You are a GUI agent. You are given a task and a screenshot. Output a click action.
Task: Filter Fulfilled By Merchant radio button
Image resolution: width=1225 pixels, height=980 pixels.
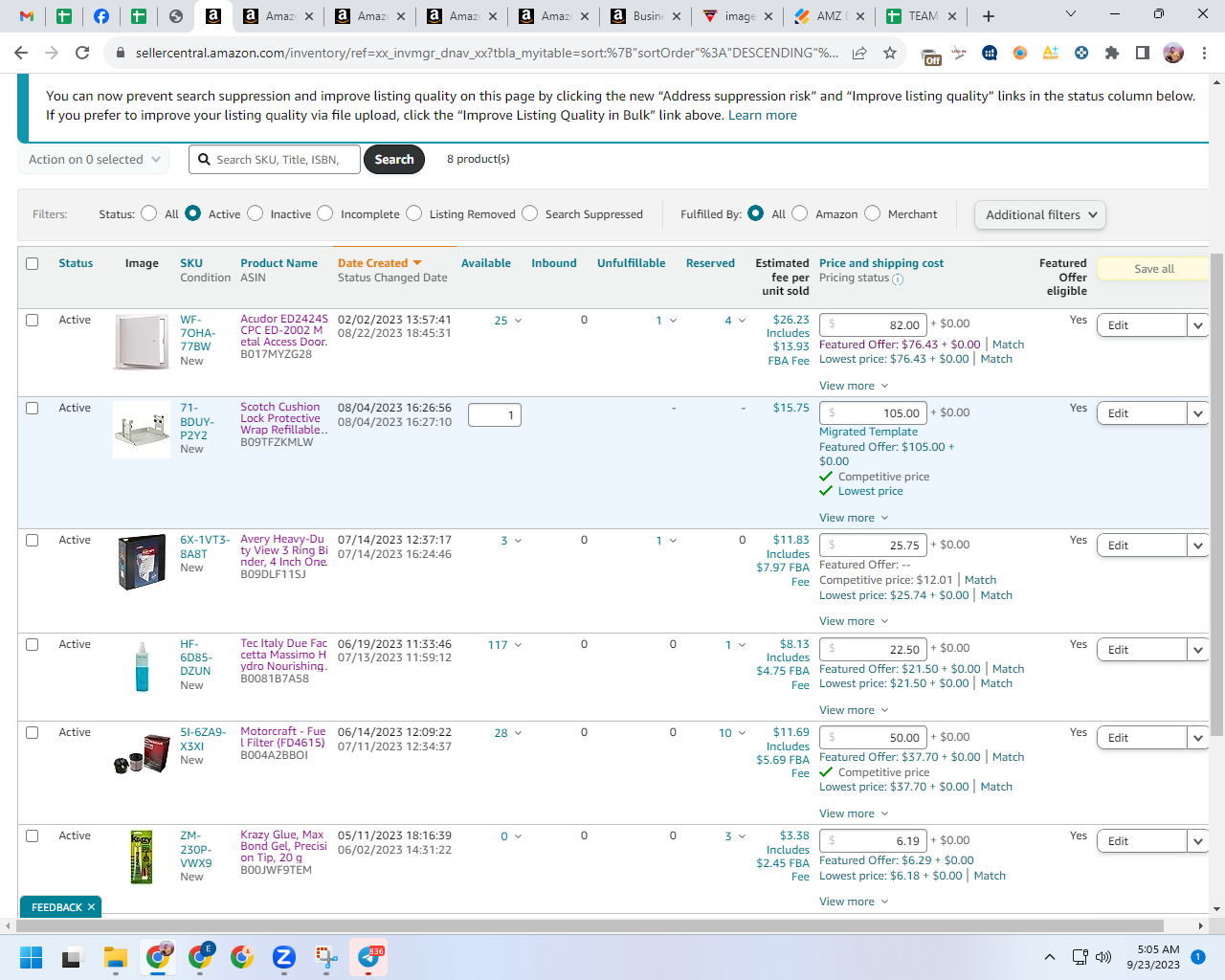[873, 213]
